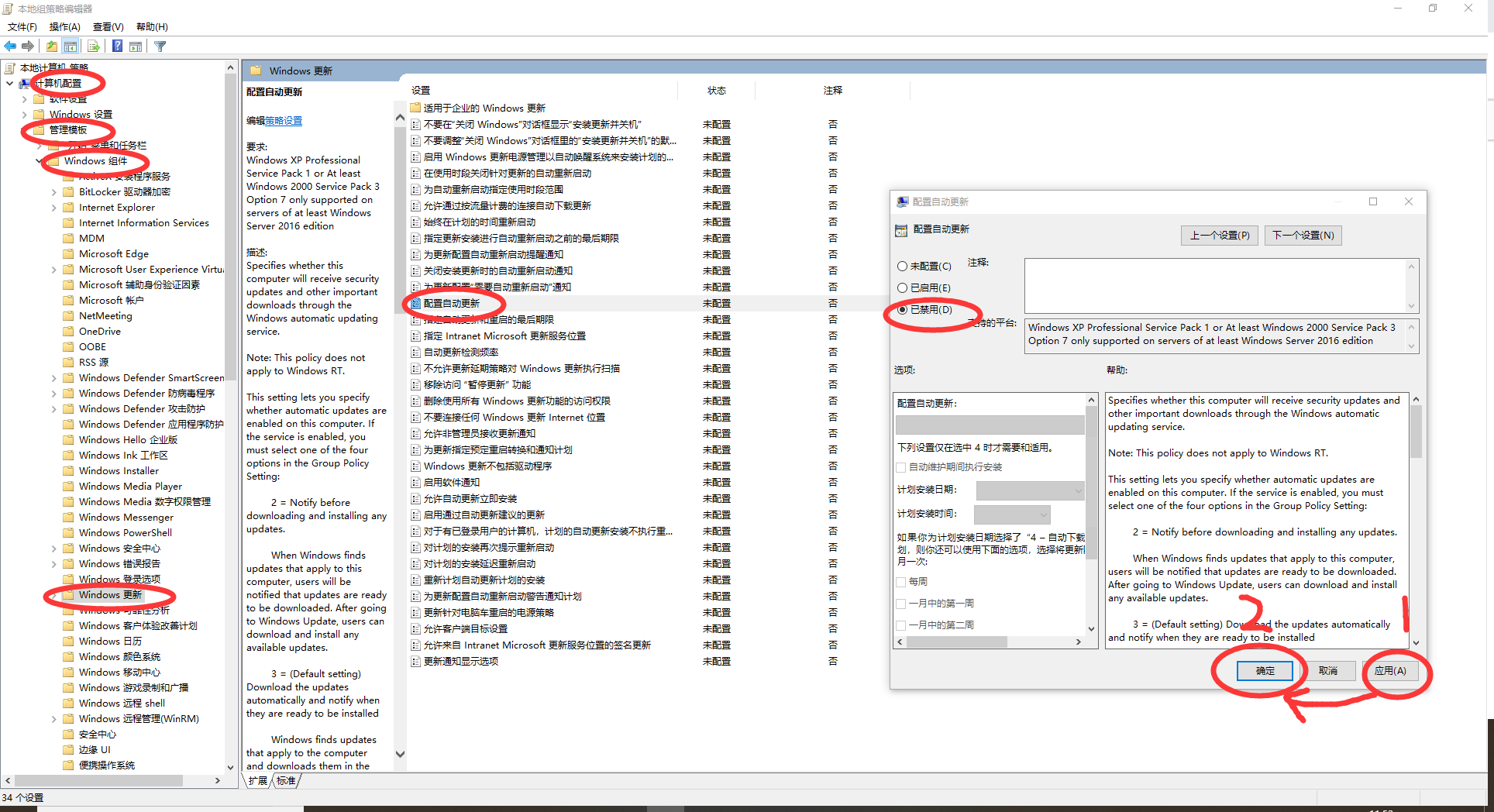Click the scroll icon beside the local computer policy root
Screen dimensions: 1494x812
pos(10,68)
